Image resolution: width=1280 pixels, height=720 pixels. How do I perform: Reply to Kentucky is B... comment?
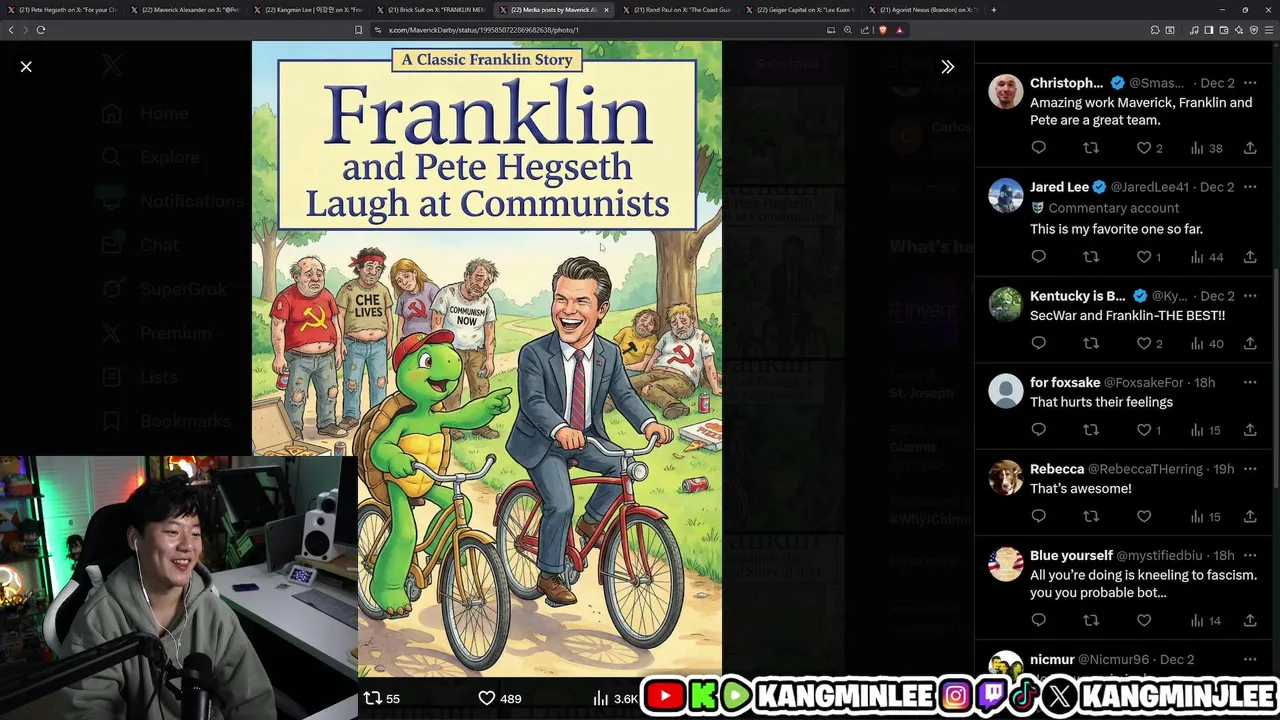point(1038,344)
